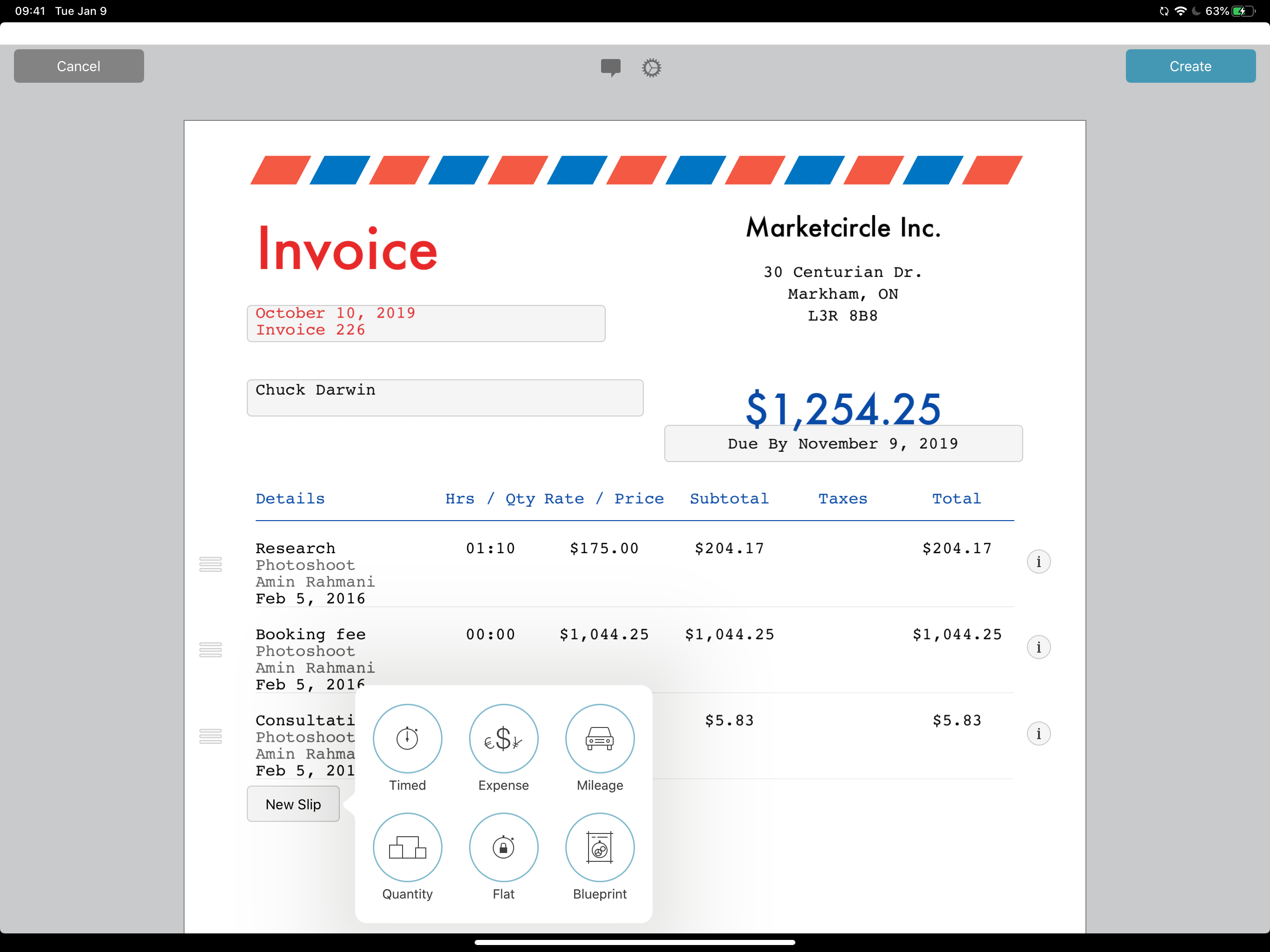Screen dimensions: 1270x952
Task: Tap the Taxes column header
Action: point(842,498)
